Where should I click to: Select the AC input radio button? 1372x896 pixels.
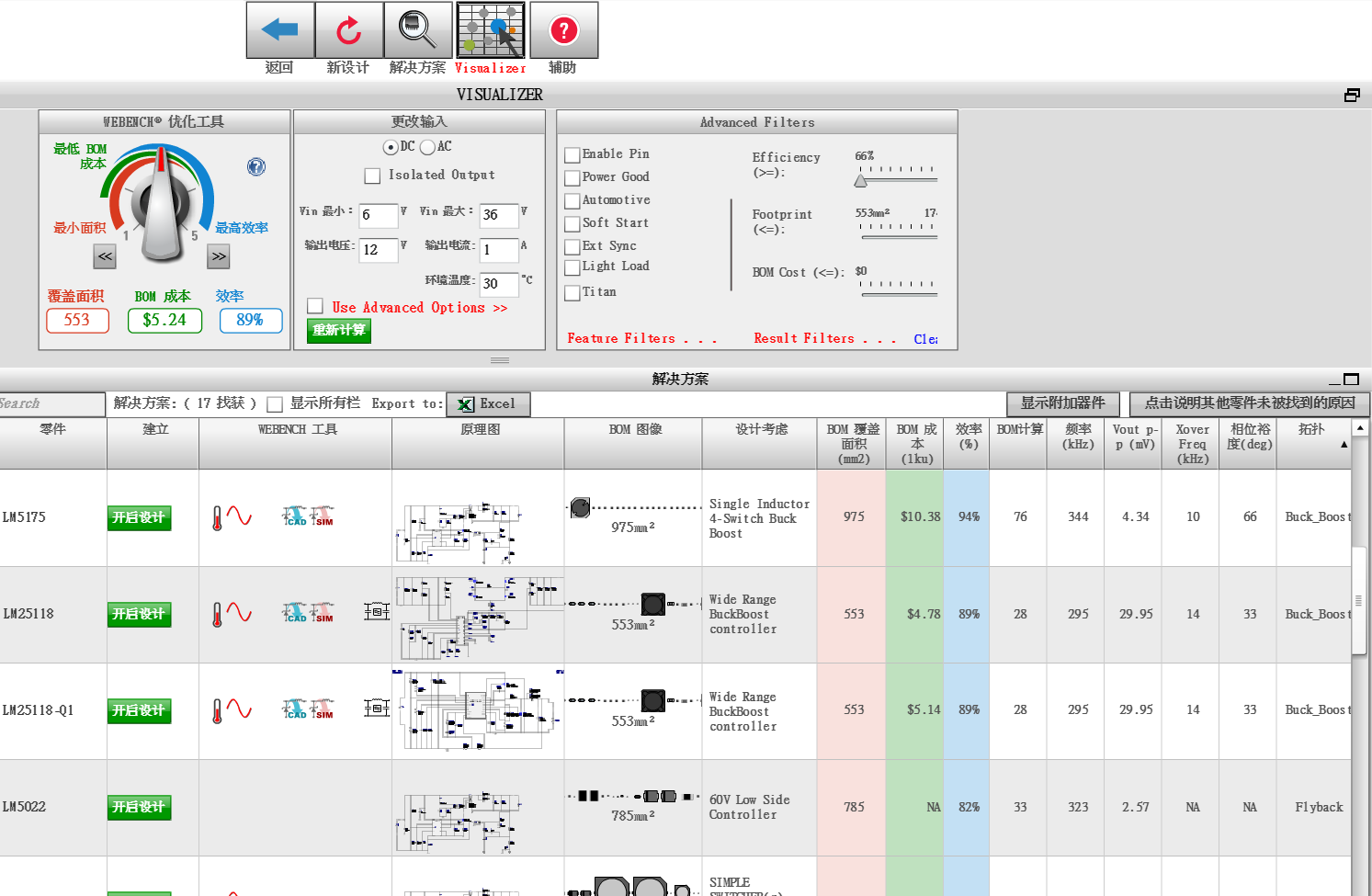[427, 147]
